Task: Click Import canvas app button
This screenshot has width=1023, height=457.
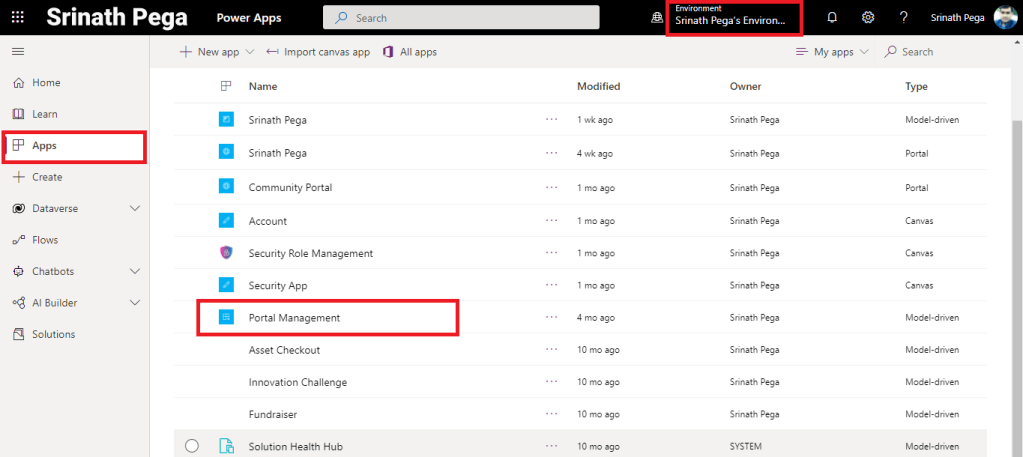Action: [318, 52]
